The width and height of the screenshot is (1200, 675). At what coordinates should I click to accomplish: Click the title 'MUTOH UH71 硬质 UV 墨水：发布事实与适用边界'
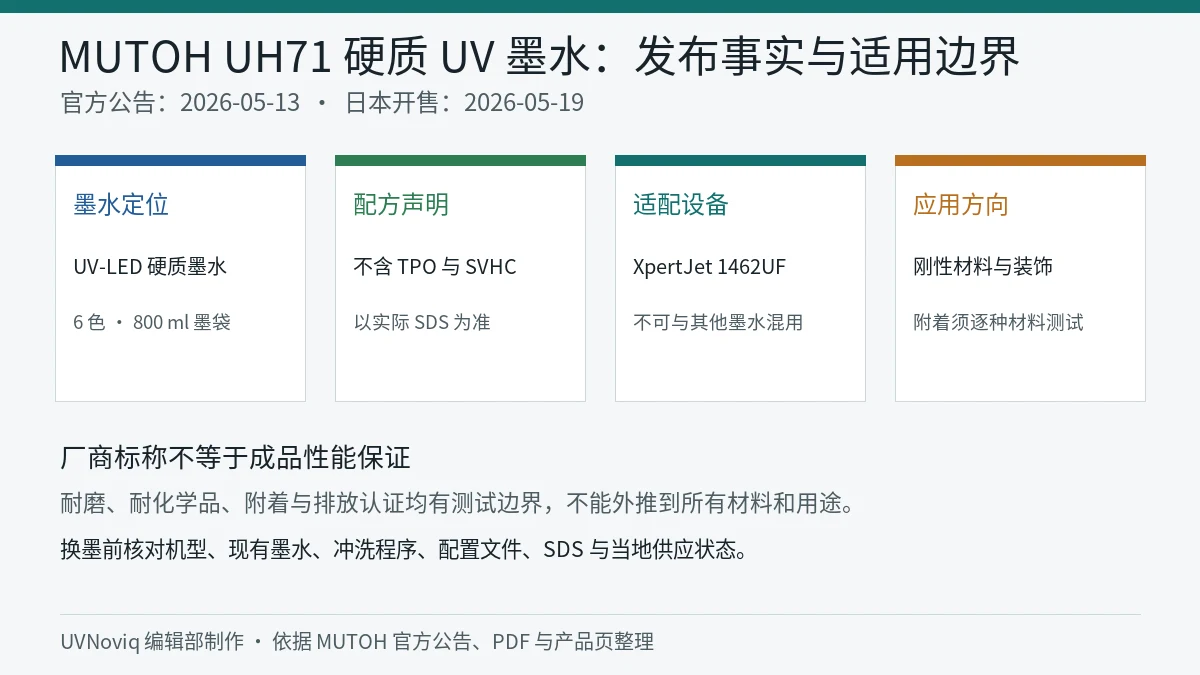(x=540, y=56)
